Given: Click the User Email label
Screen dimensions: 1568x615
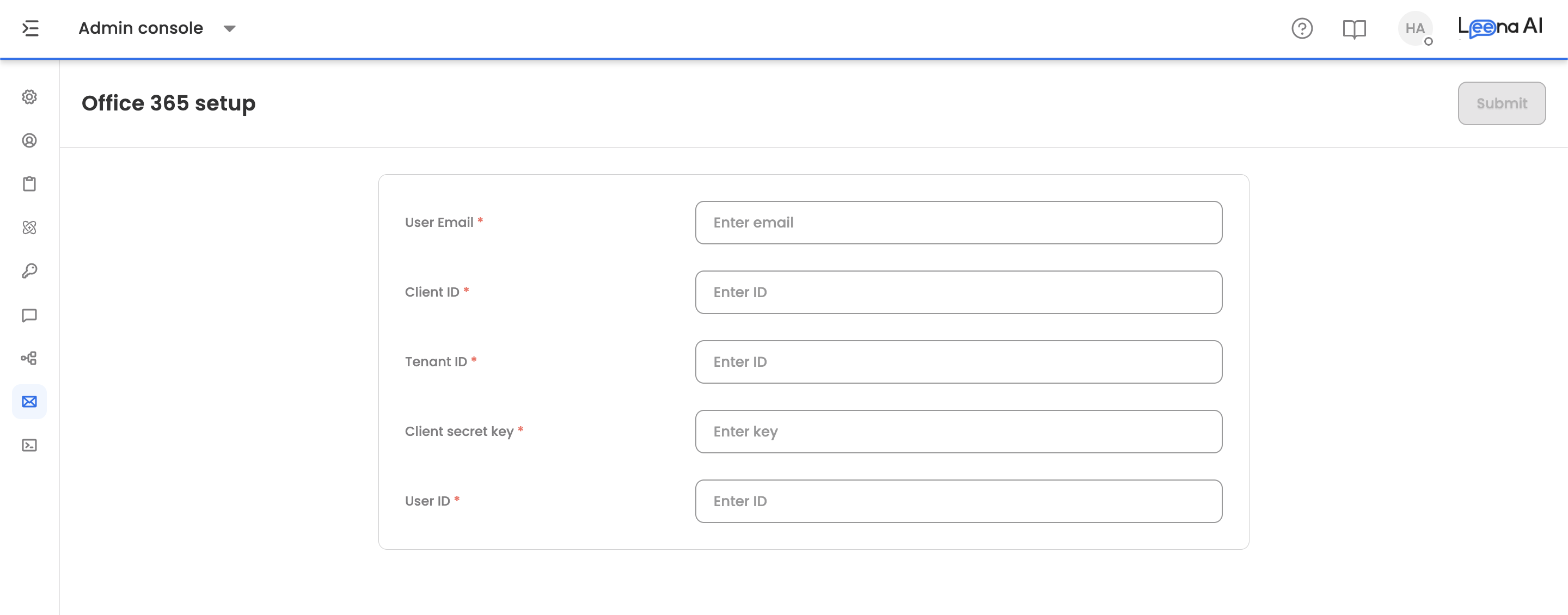Looking at the screenshot, I should [439, 223].
